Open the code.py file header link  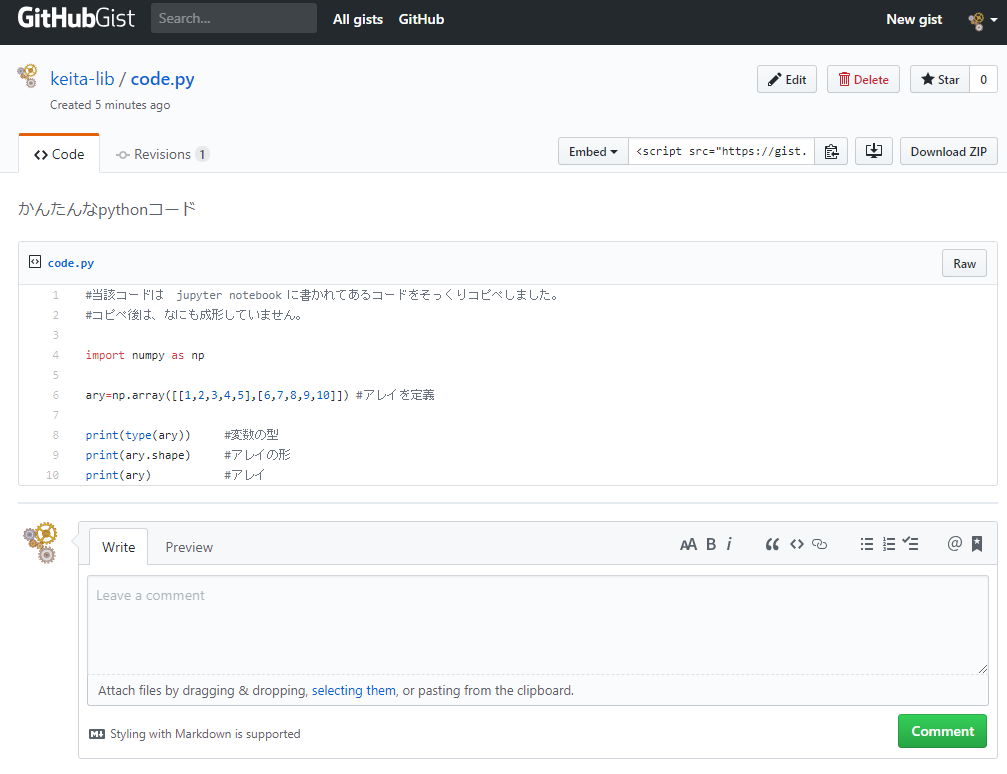pos(71,263)
